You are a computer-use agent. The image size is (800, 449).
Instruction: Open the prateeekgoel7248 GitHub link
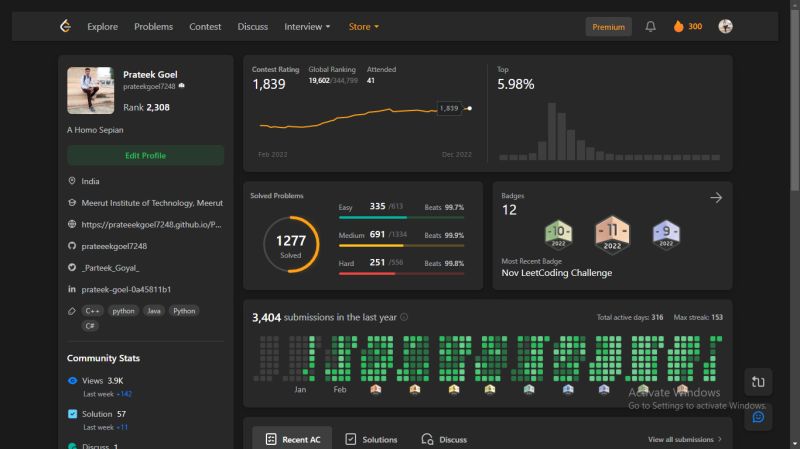[114, 246]
